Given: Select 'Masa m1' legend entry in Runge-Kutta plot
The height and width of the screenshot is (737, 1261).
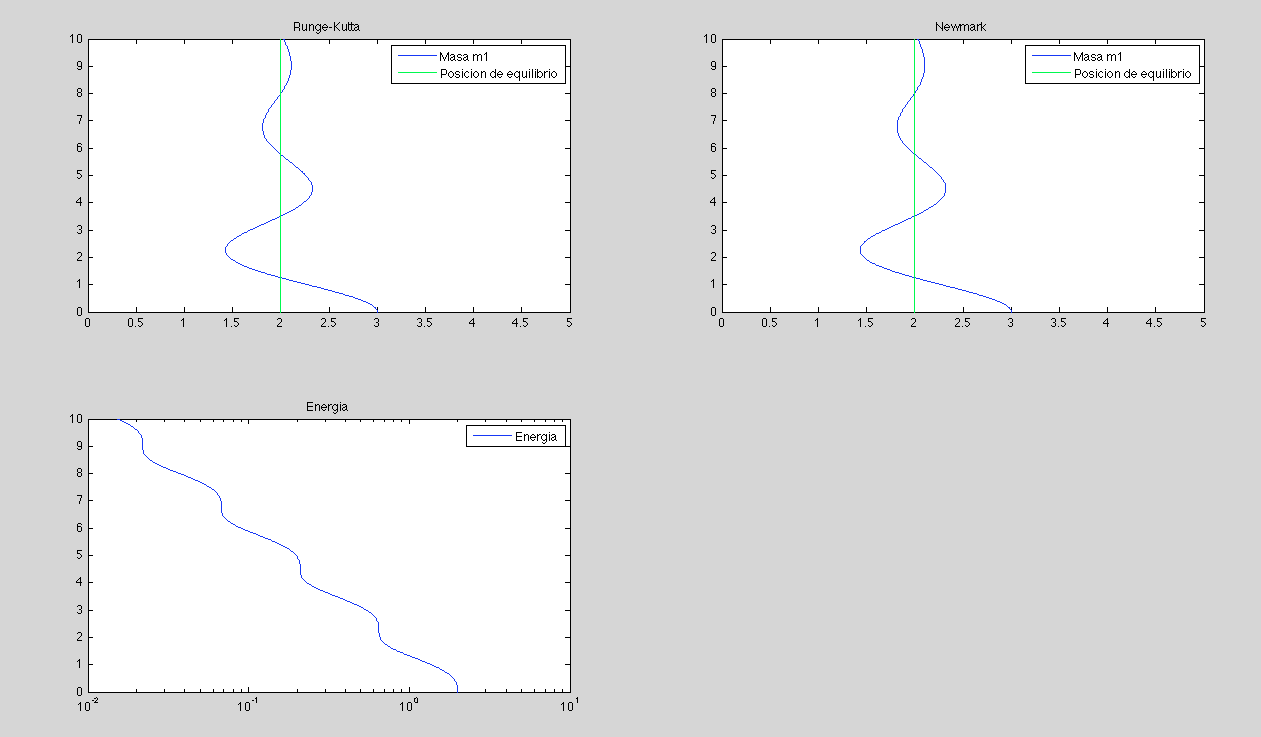Looking at the screenshot, I should coord(463,57).
